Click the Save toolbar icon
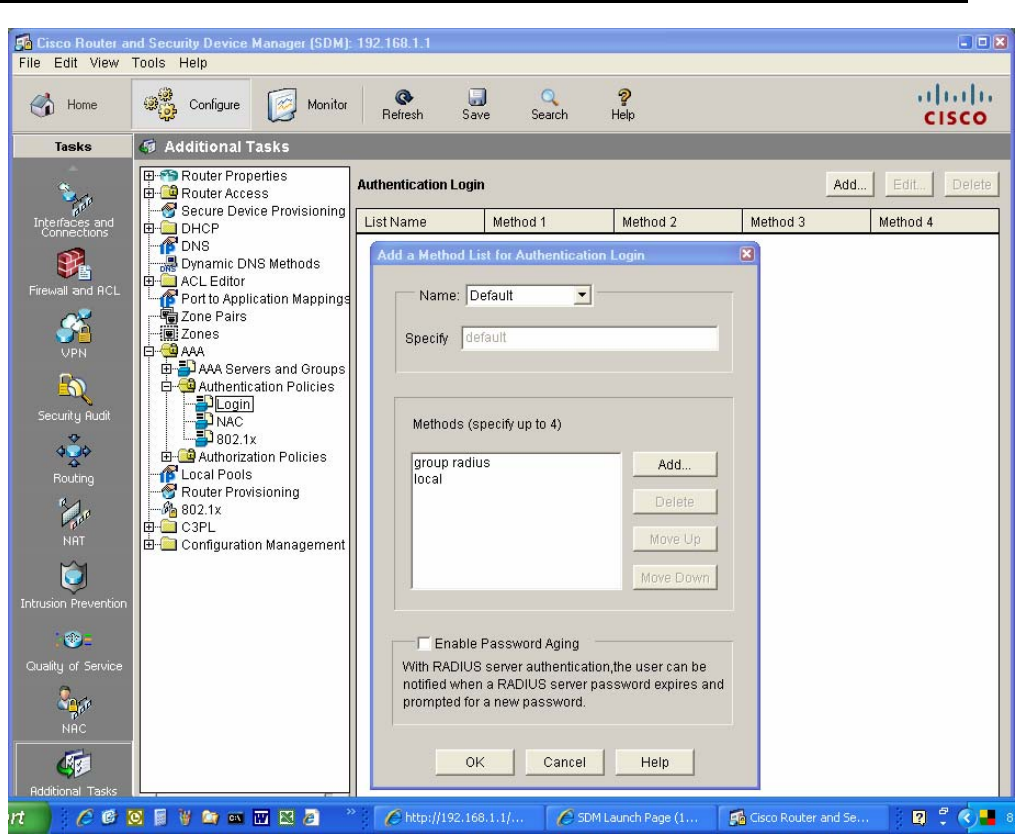 coord(476,105)
